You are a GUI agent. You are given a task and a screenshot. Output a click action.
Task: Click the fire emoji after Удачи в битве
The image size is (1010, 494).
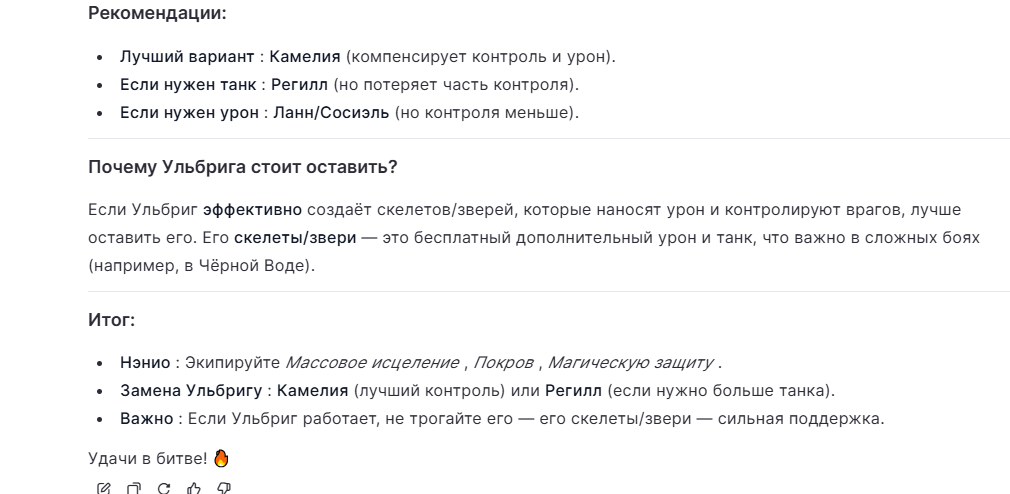coord(221,459)
